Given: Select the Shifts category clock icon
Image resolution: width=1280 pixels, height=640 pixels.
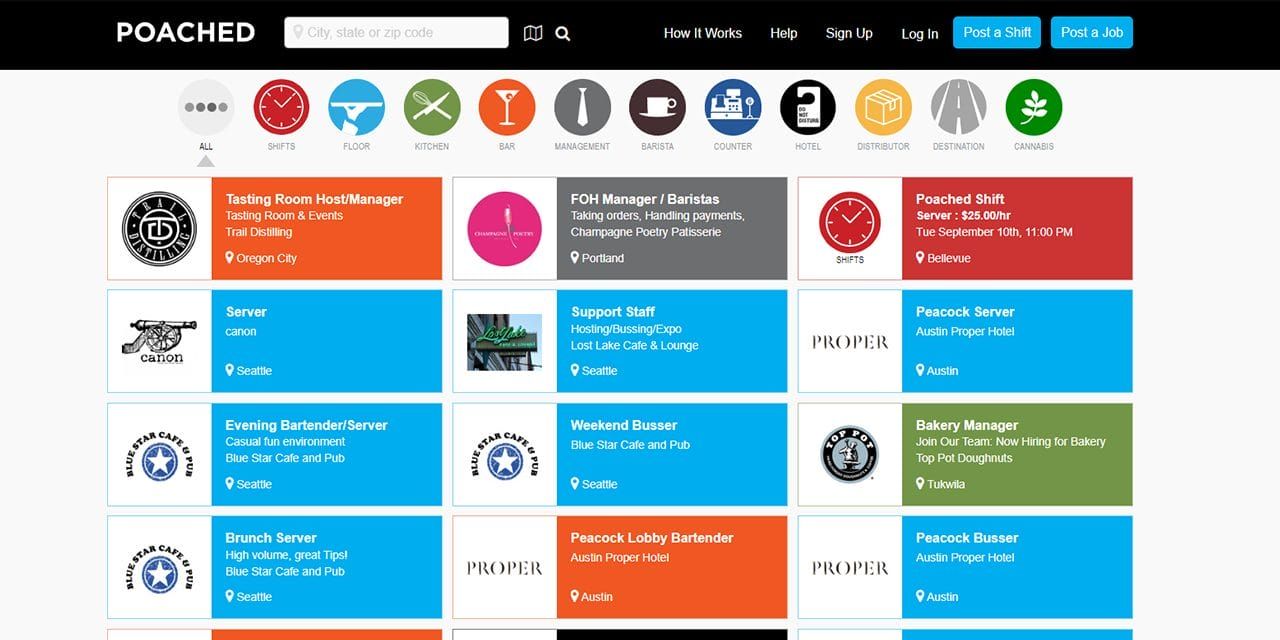Looking at the screenshot, I should click(281, 108).
